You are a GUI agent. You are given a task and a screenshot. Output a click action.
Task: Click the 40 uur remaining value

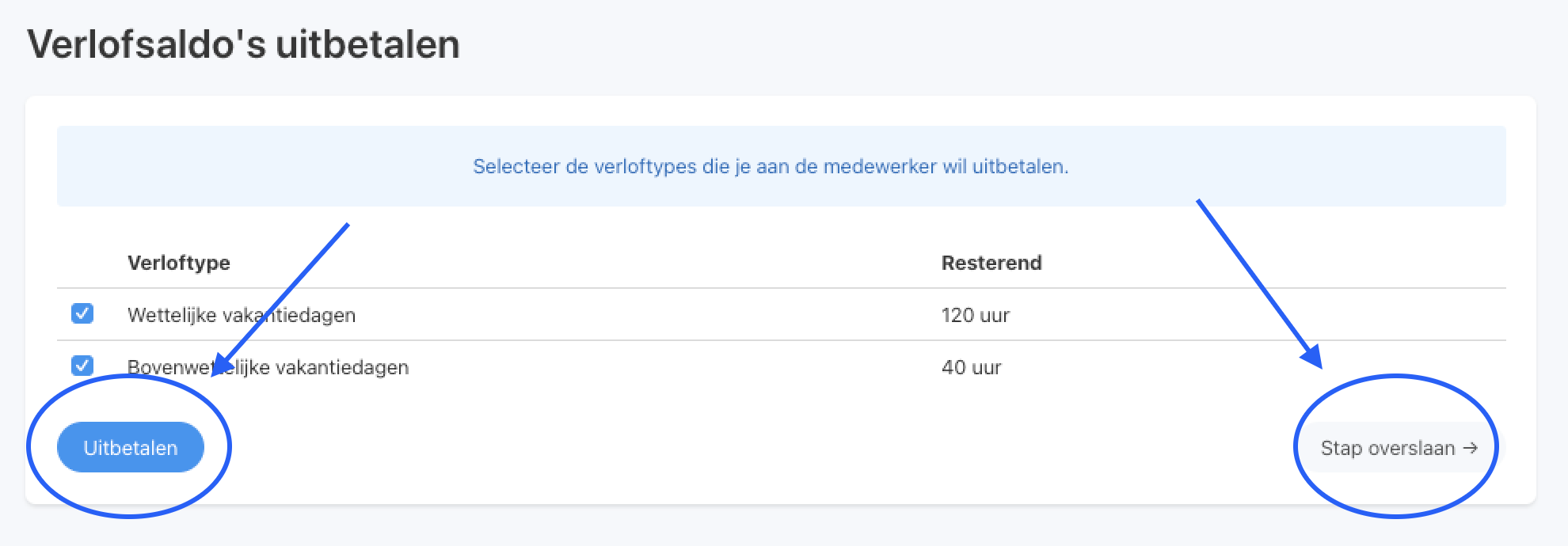coord(971,367)
